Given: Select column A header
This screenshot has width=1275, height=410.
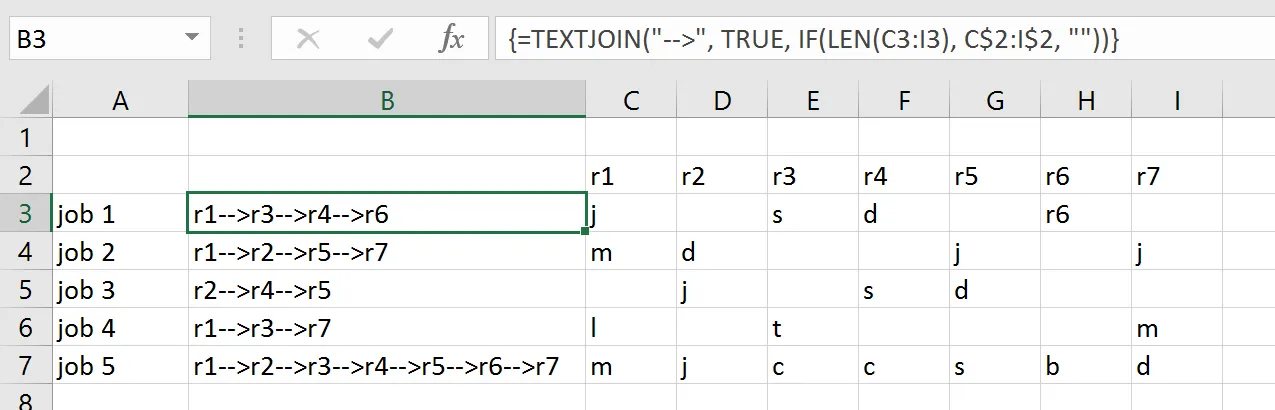Looking at the screenshot, I should point(120,99).
